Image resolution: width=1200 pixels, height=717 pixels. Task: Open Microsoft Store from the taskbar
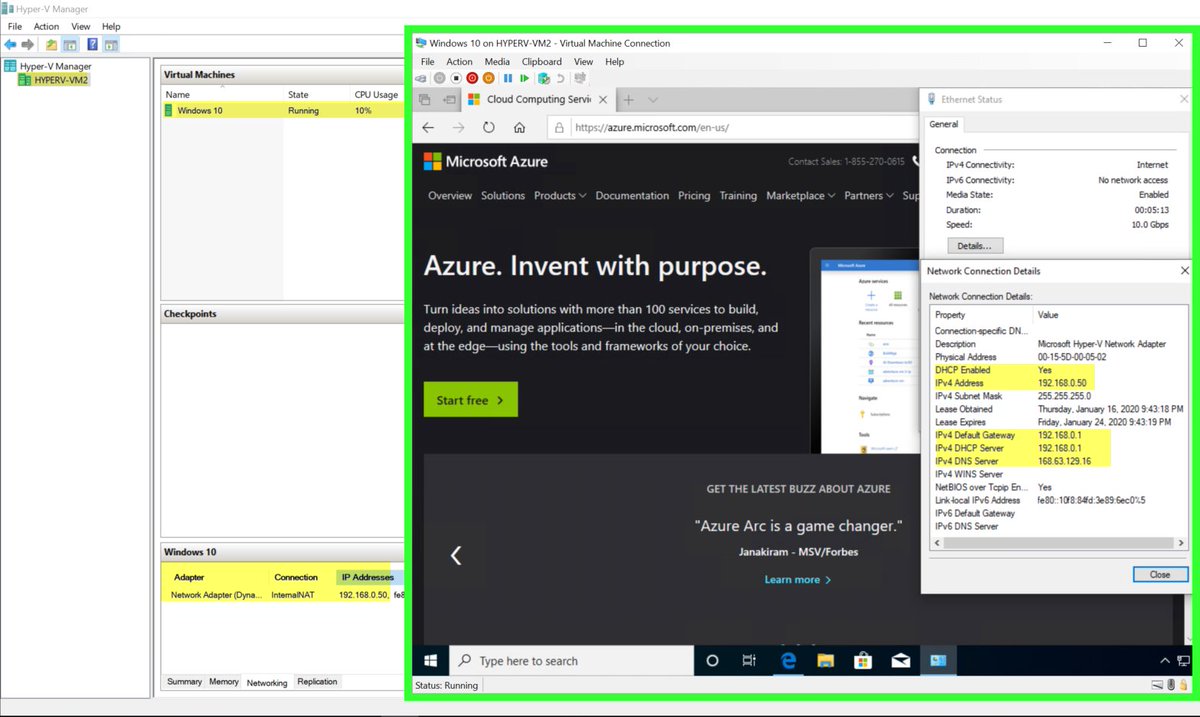click(863, 661)
